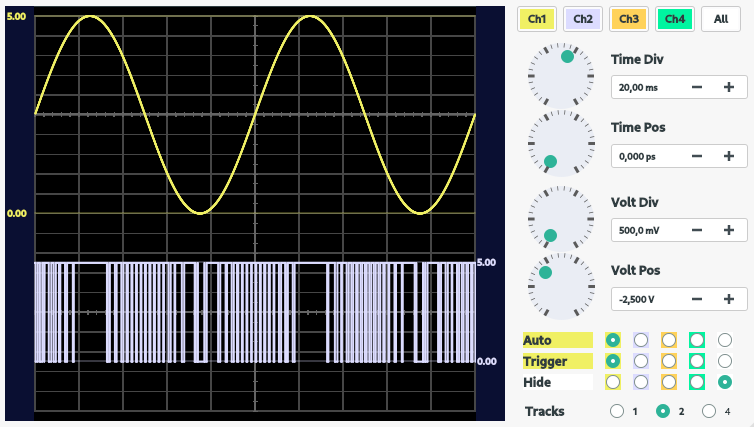Select the Ch1 channel tab
The height and width of the screenshot is (427, 754).
coord(537,18)
